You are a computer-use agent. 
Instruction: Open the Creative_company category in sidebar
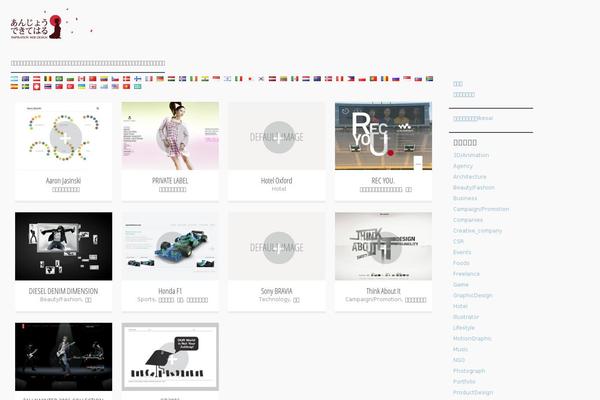[x=478, y=231]
